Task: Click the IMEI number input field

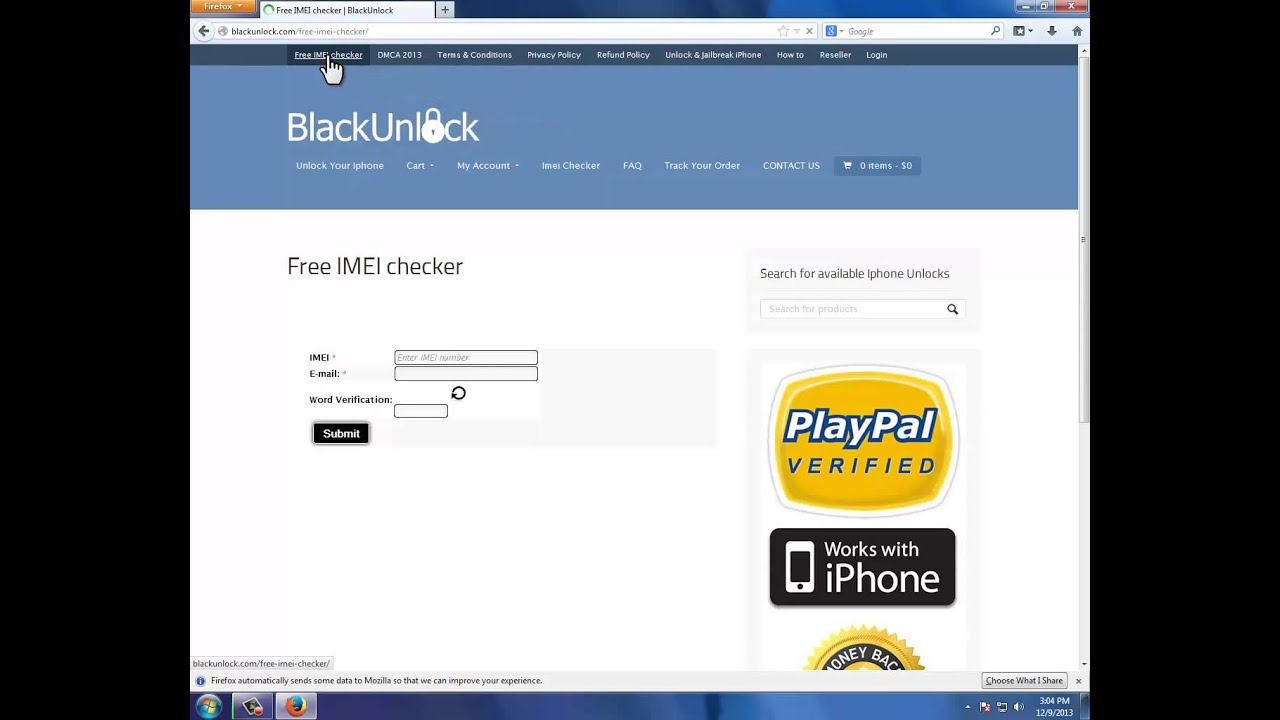Action: point(466,358)
